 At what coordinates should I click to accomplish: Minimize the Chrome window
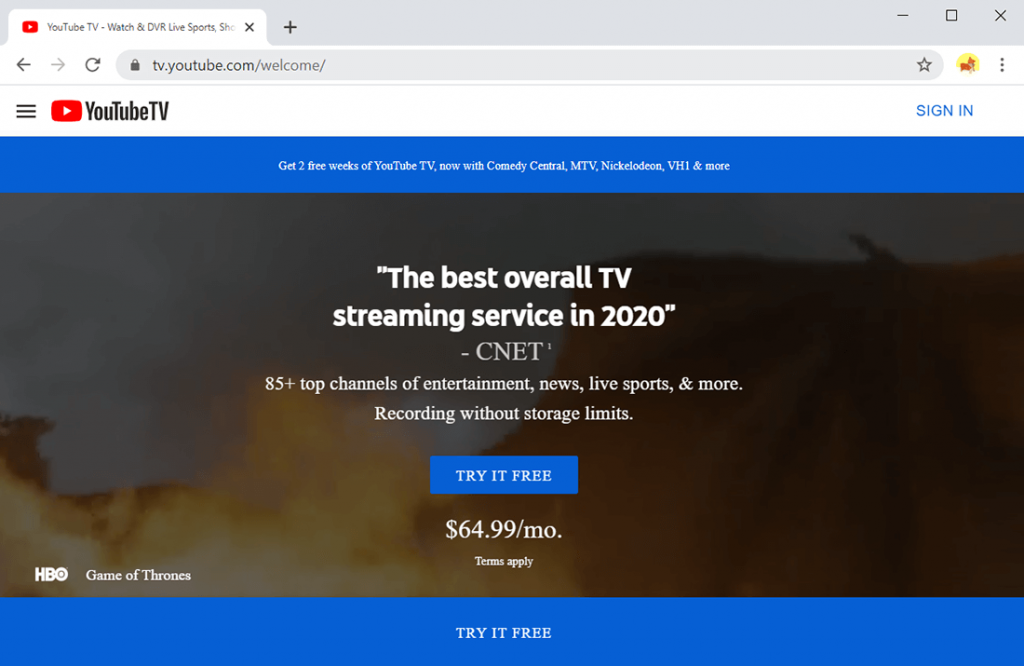coord(903,15)
